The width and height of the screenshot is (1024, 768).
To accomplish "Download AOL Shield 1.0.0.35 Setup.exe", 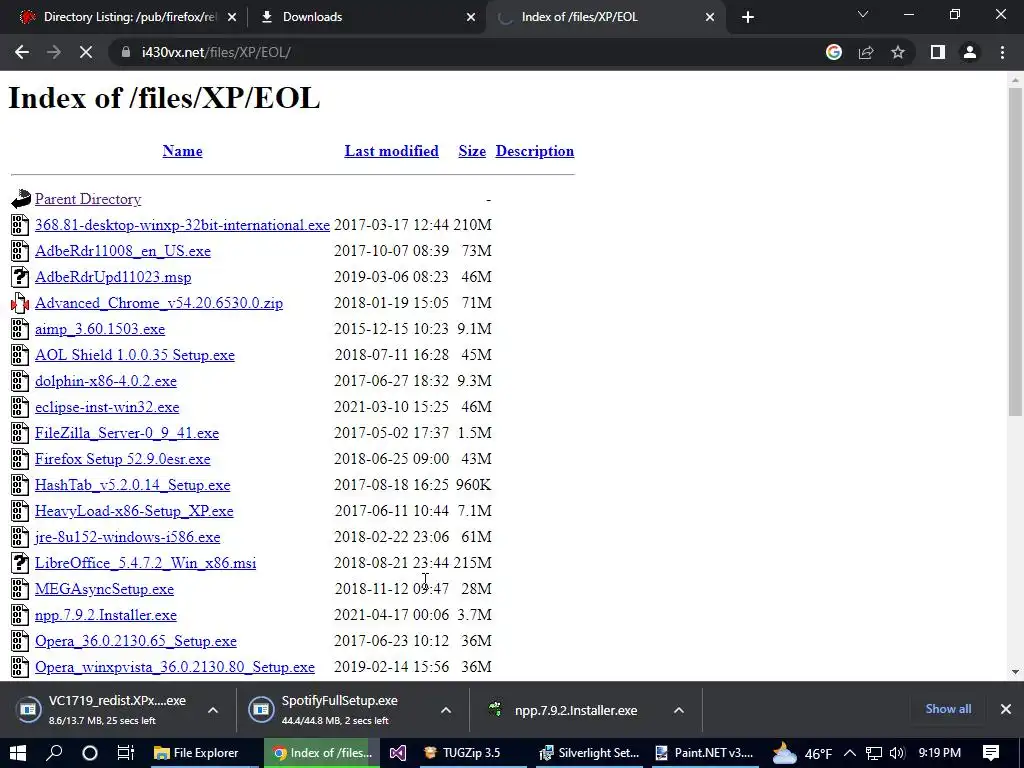I will coord(135,355).
